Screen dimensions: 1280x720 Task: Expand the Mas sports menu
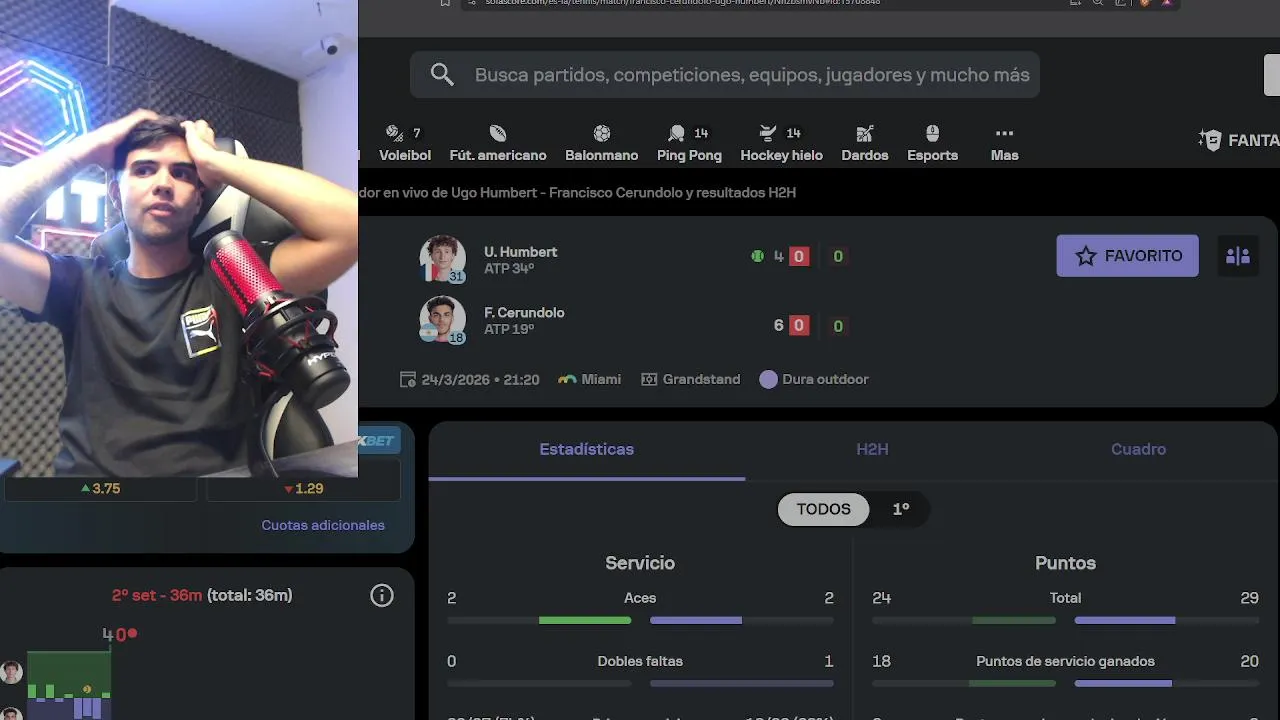click(1005, 144)
